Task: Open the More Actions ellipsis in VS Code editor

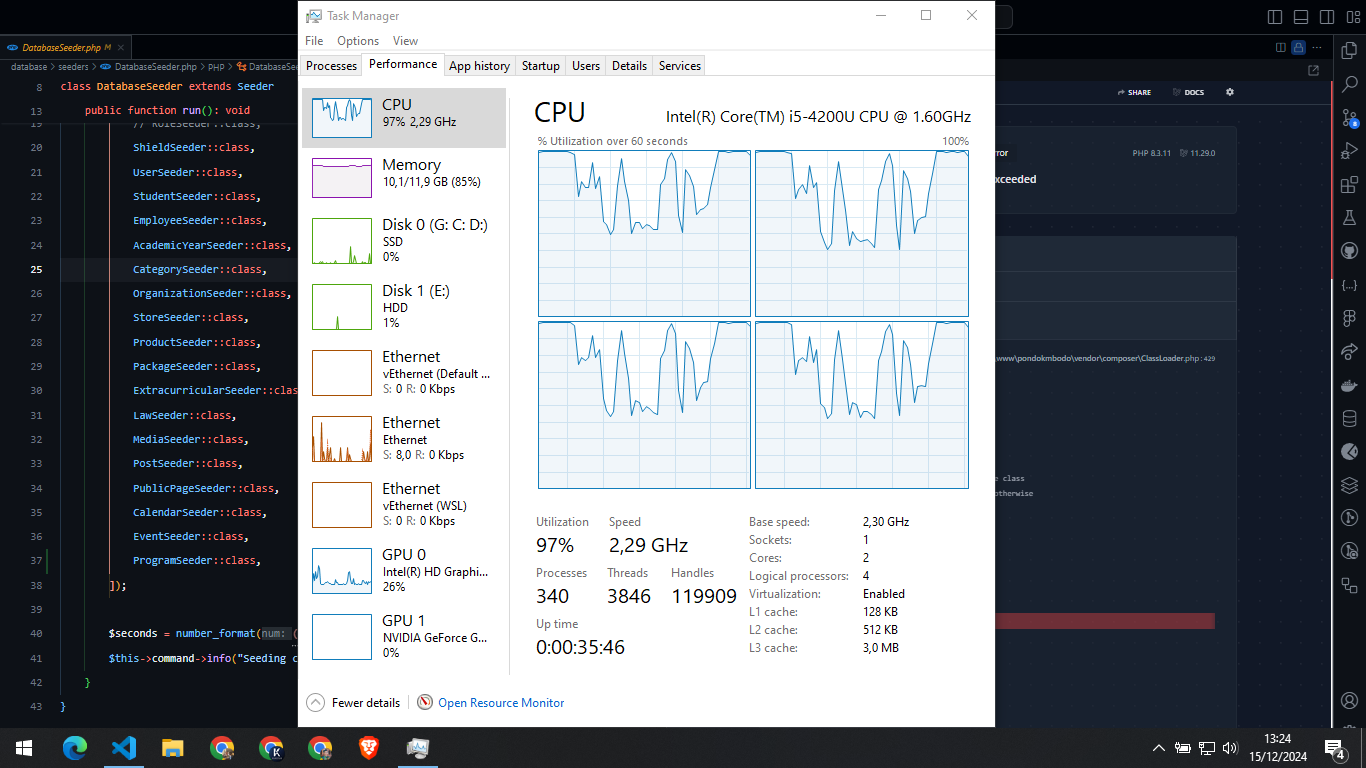Action: (1316, 47)
